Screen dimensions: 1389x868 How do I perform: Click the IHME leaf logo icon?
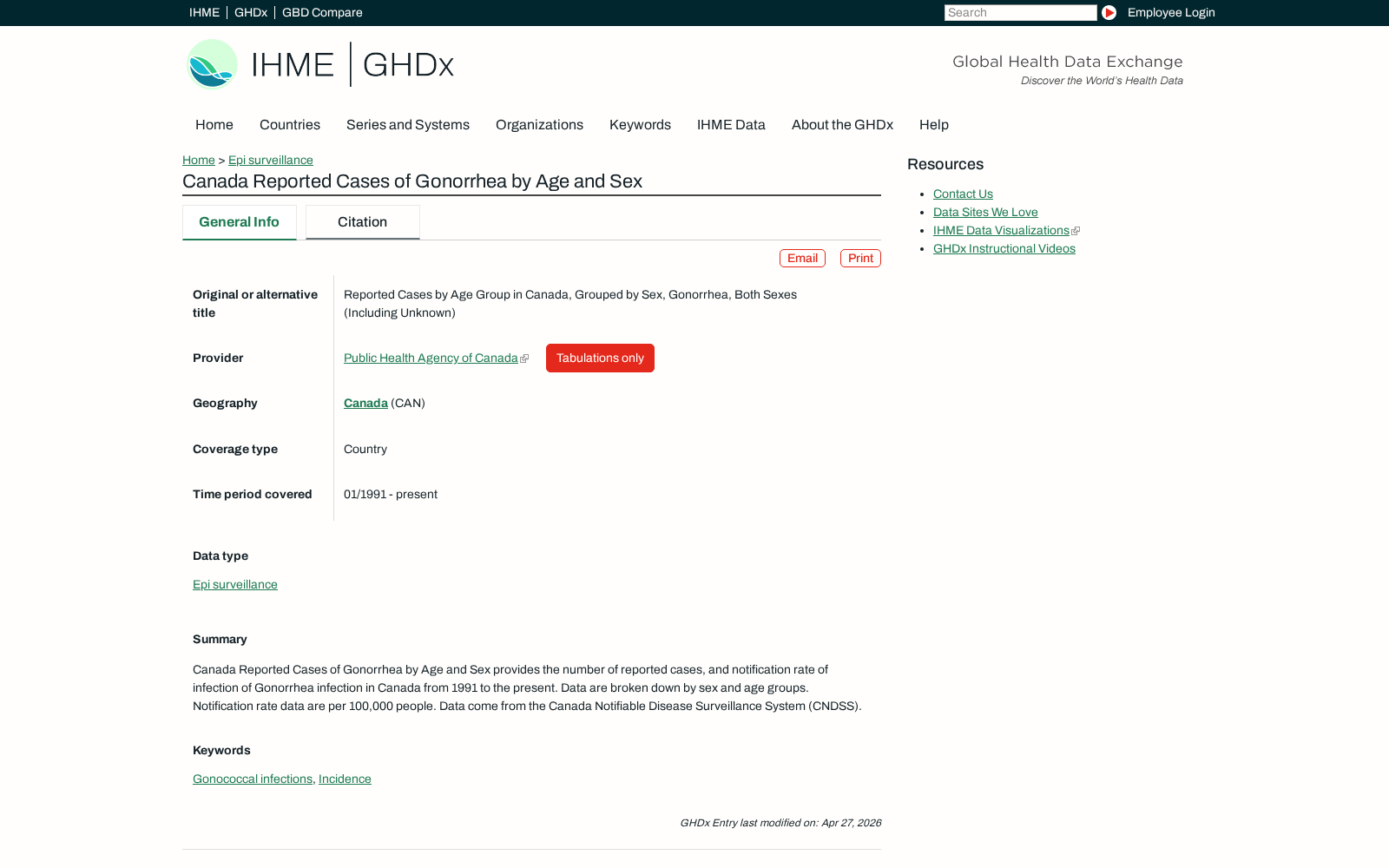pyautogui.click(x=212, y=64)
